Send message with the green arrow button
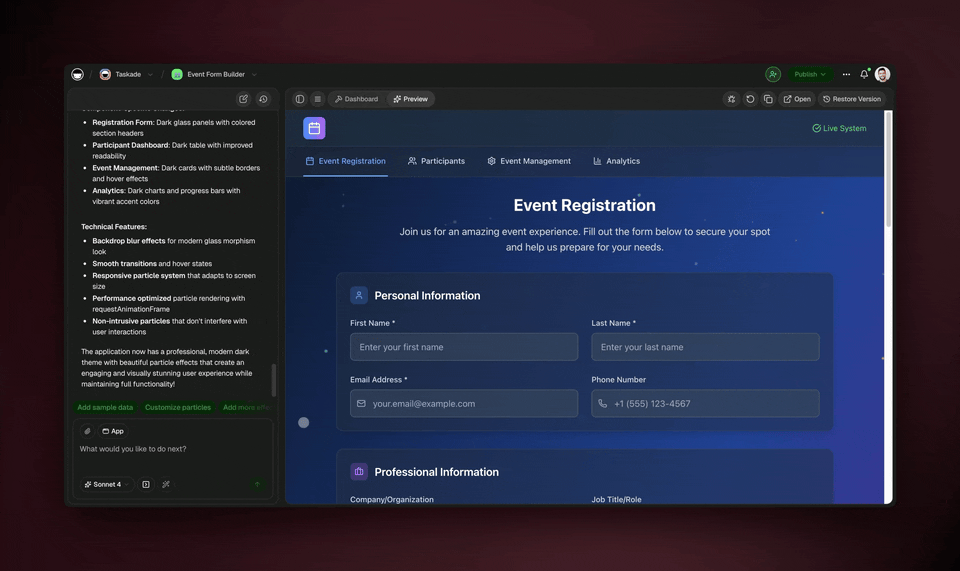 [x=257, y=484]
